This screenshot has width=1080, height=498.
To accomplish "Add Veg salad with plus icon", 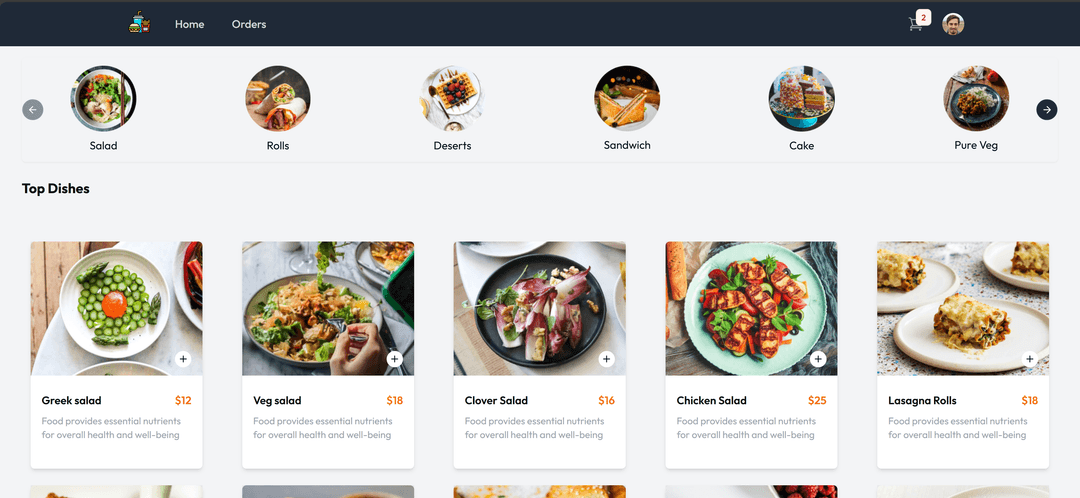I will click(395, 359).
